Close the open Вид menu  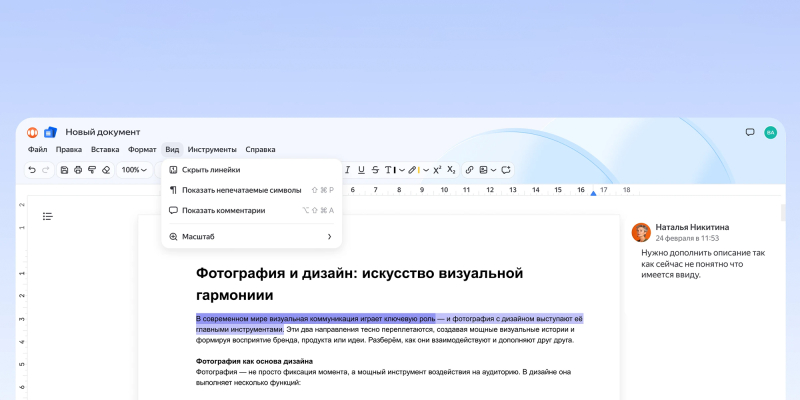(x=172, y=149)
